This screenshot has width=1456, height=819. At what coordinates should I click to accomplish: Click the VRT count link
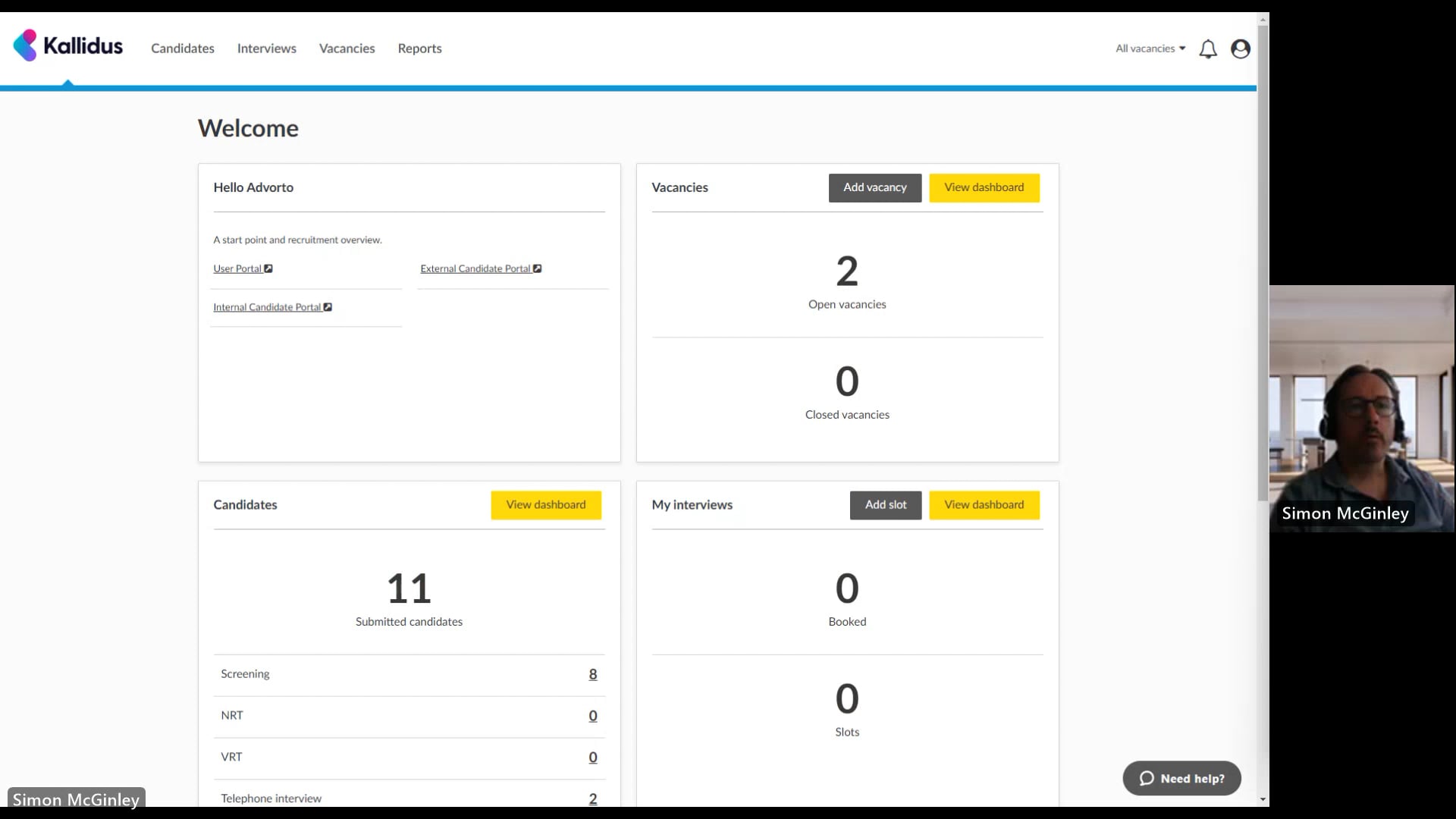click(593, 758)
